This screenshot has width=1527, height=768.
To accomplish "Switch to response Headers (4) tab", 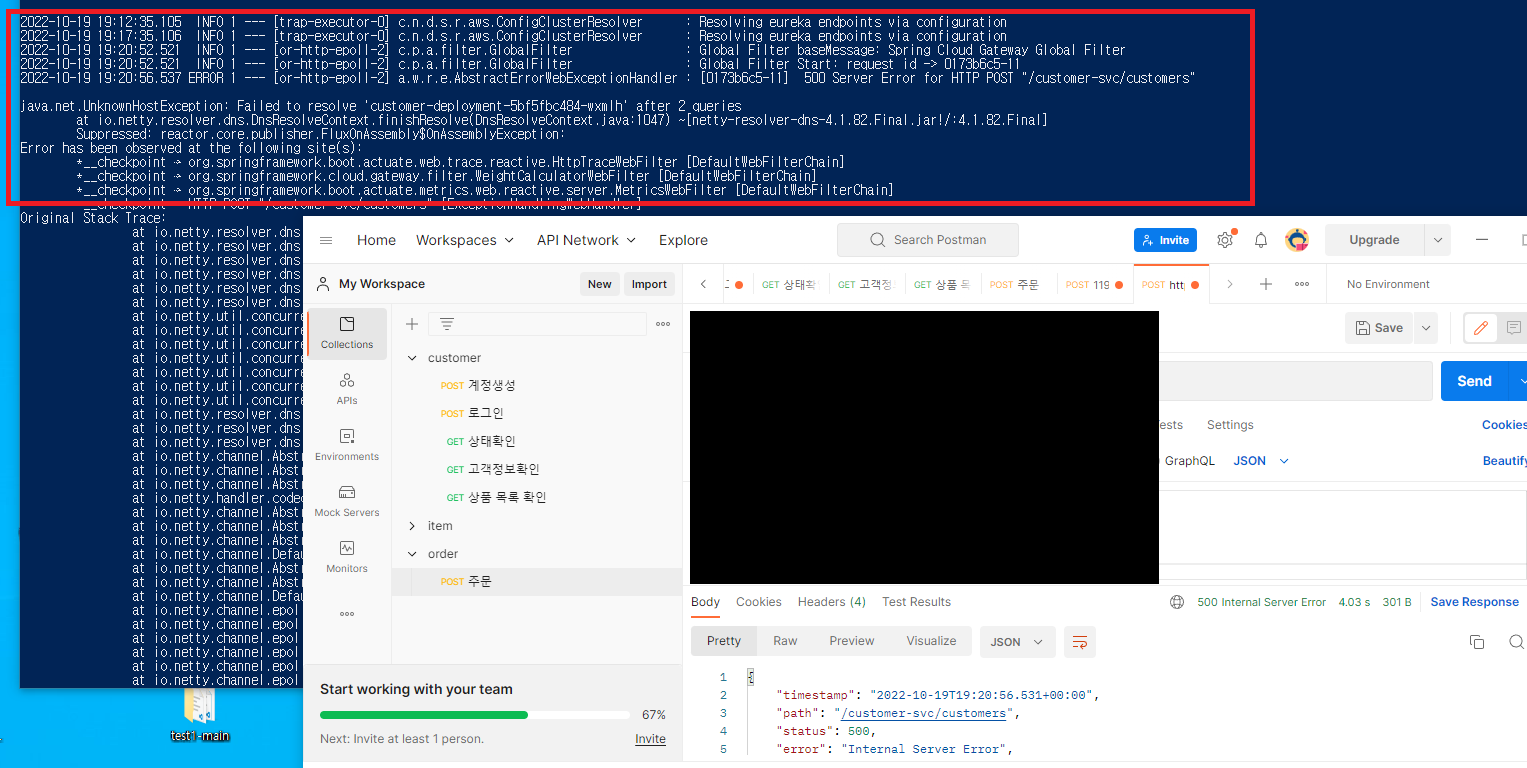I will tap(832, 602).
